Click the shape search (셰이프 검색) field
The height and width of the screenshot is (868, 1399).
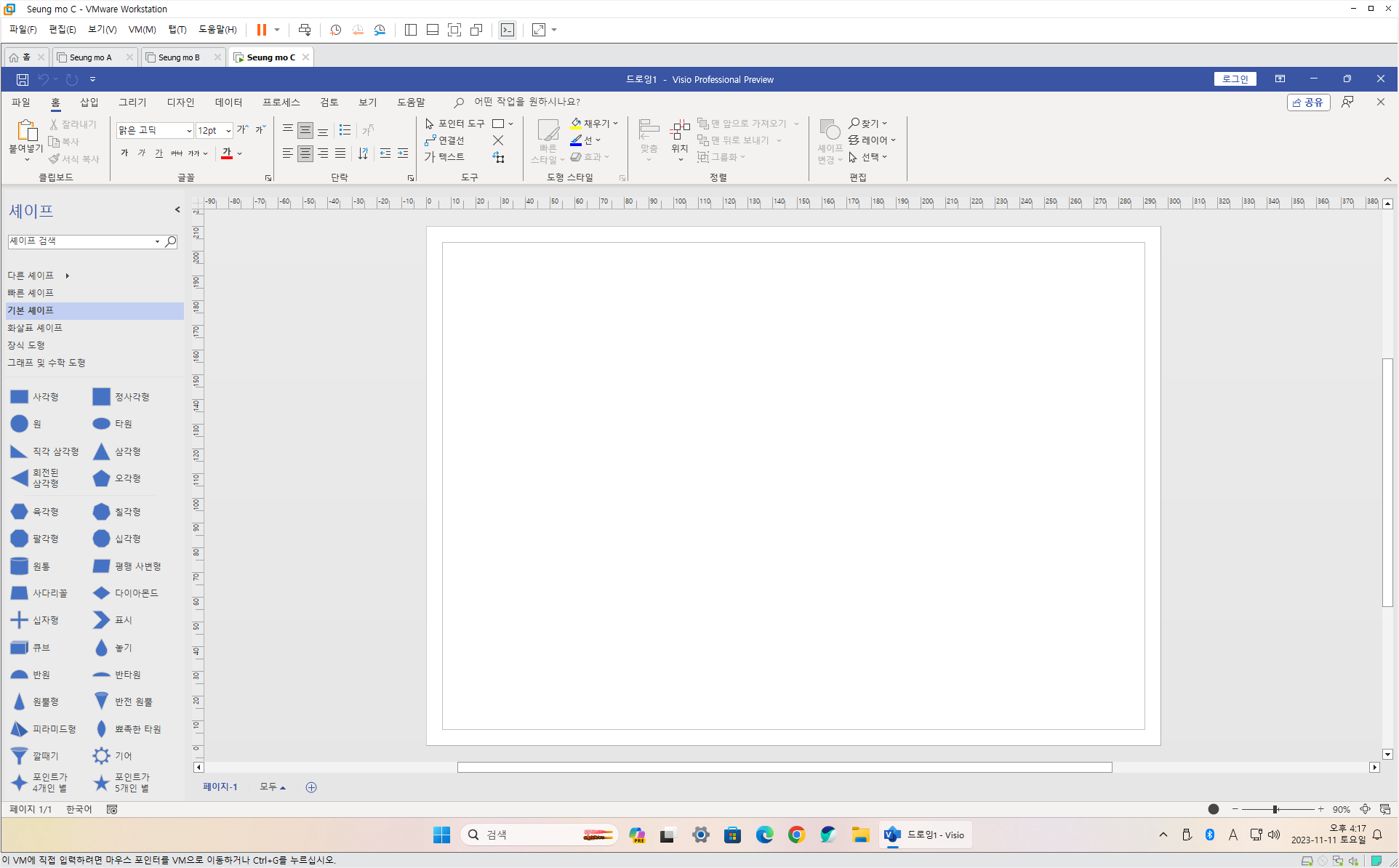coord(80,241)
